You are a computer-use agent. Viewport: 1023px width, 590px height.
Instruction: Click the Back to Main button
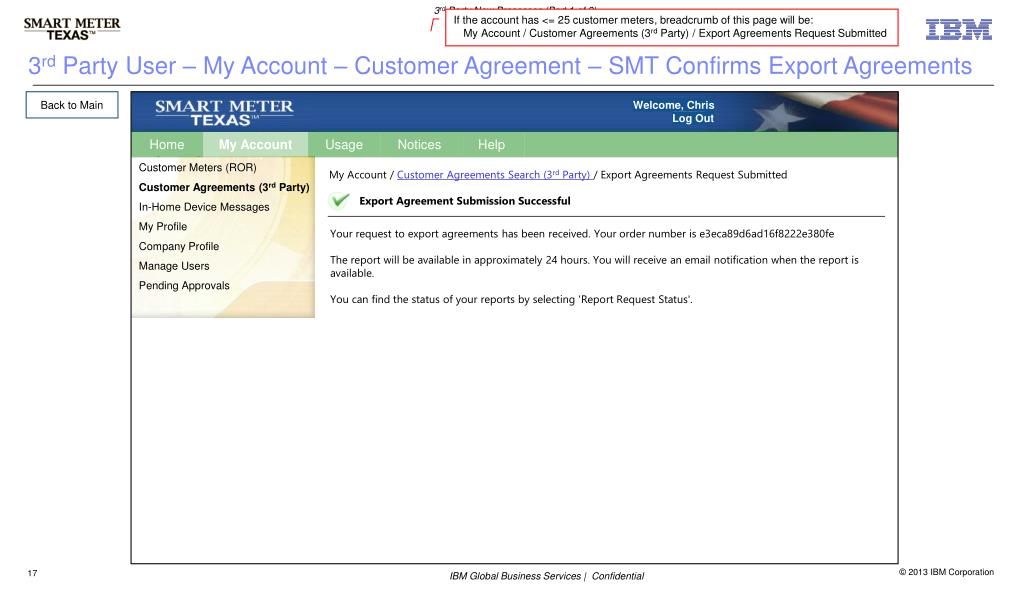coord(72,105)
